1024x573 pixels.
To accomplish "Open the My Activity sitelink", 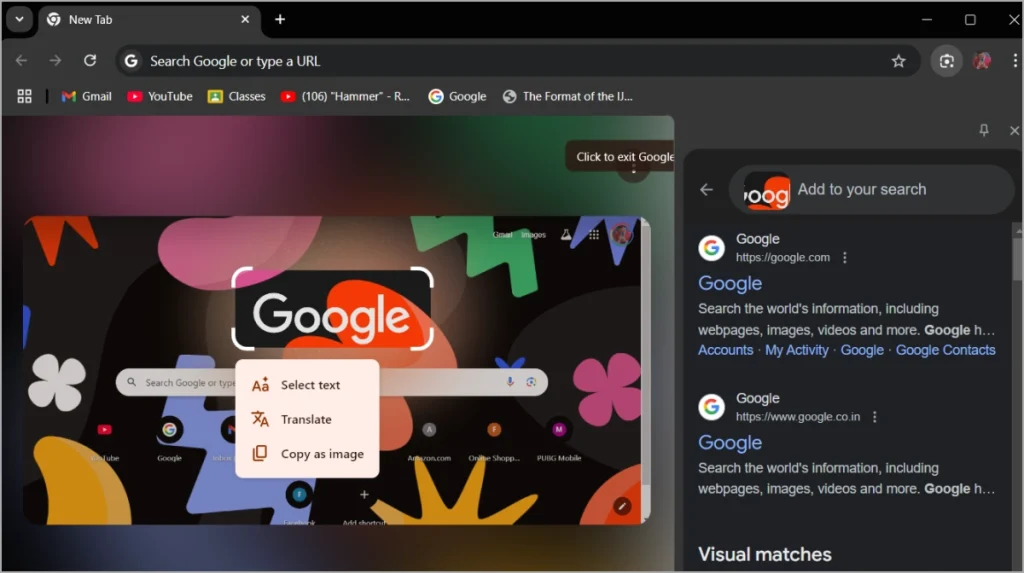I will point(797,350).
